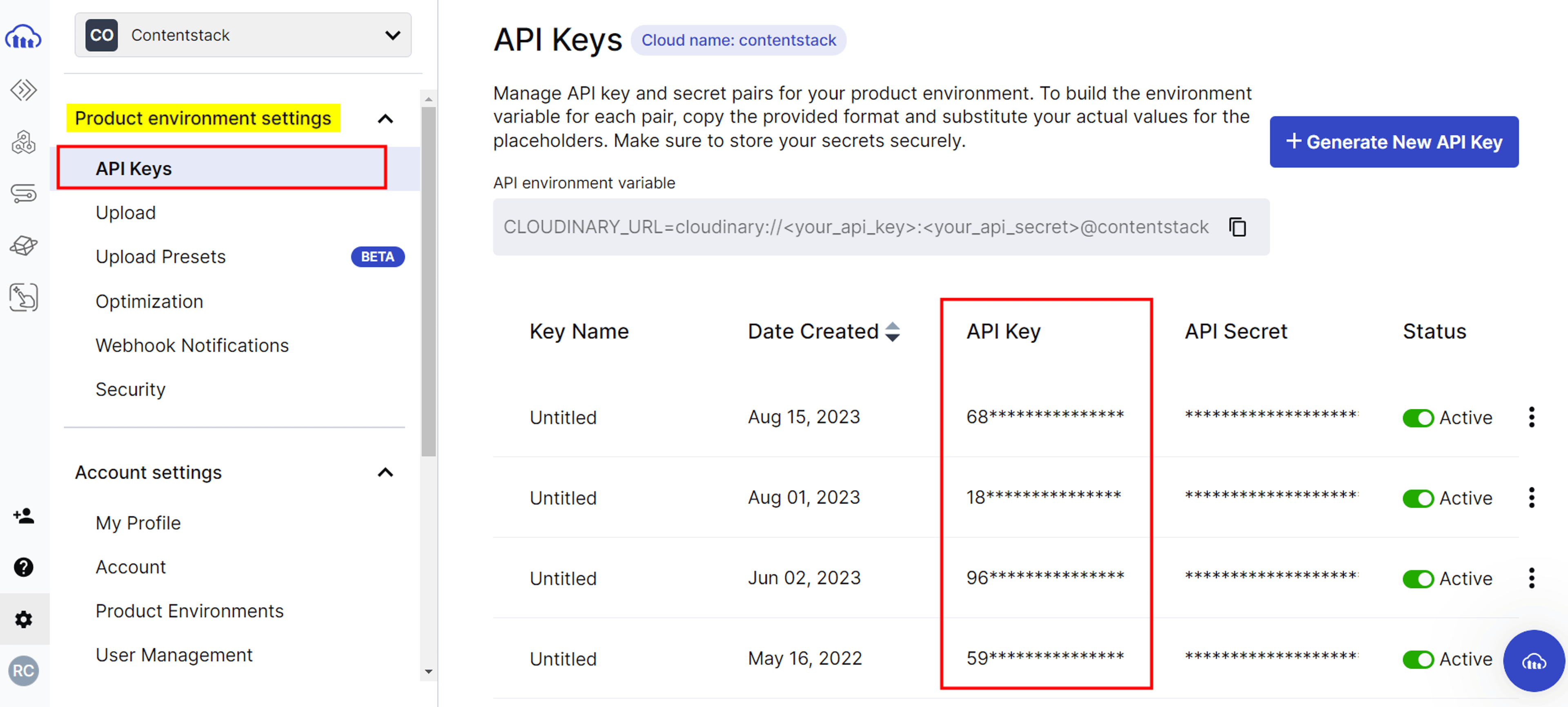Click Untitled key name in Aug 15 row

click(x=563, y=417)
